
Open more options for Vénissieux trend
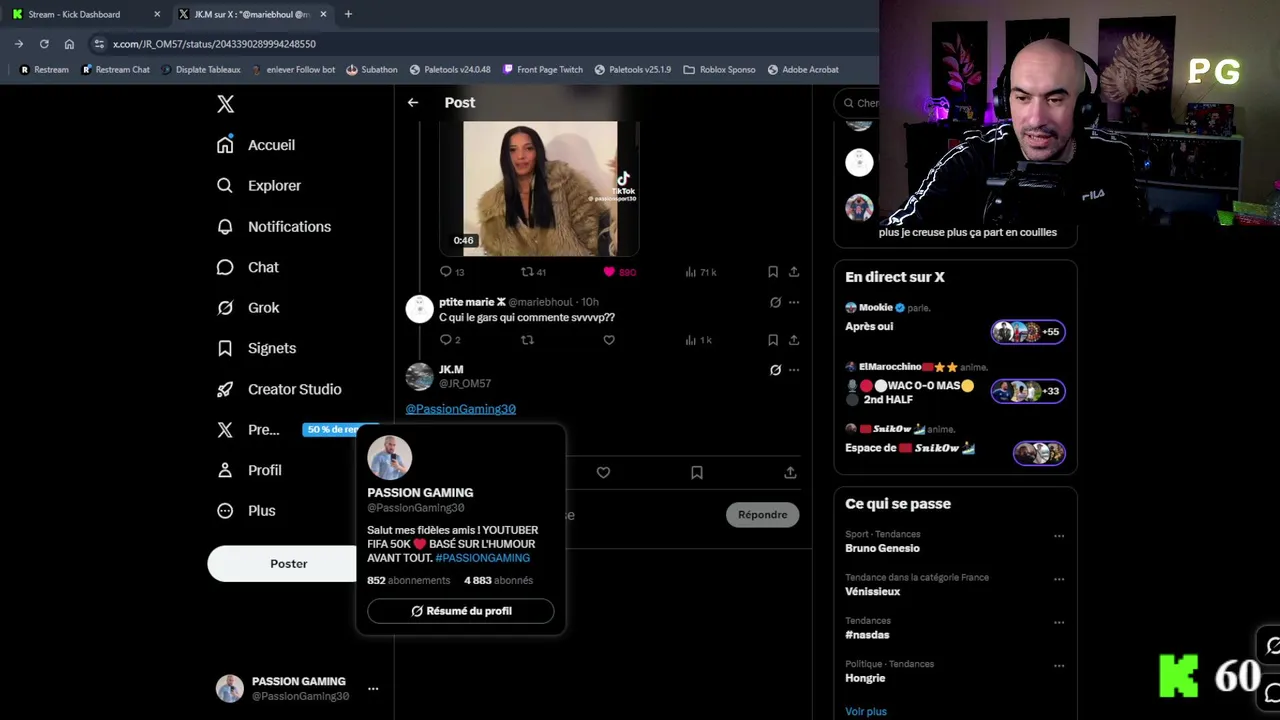click(x=1059, y=579)
